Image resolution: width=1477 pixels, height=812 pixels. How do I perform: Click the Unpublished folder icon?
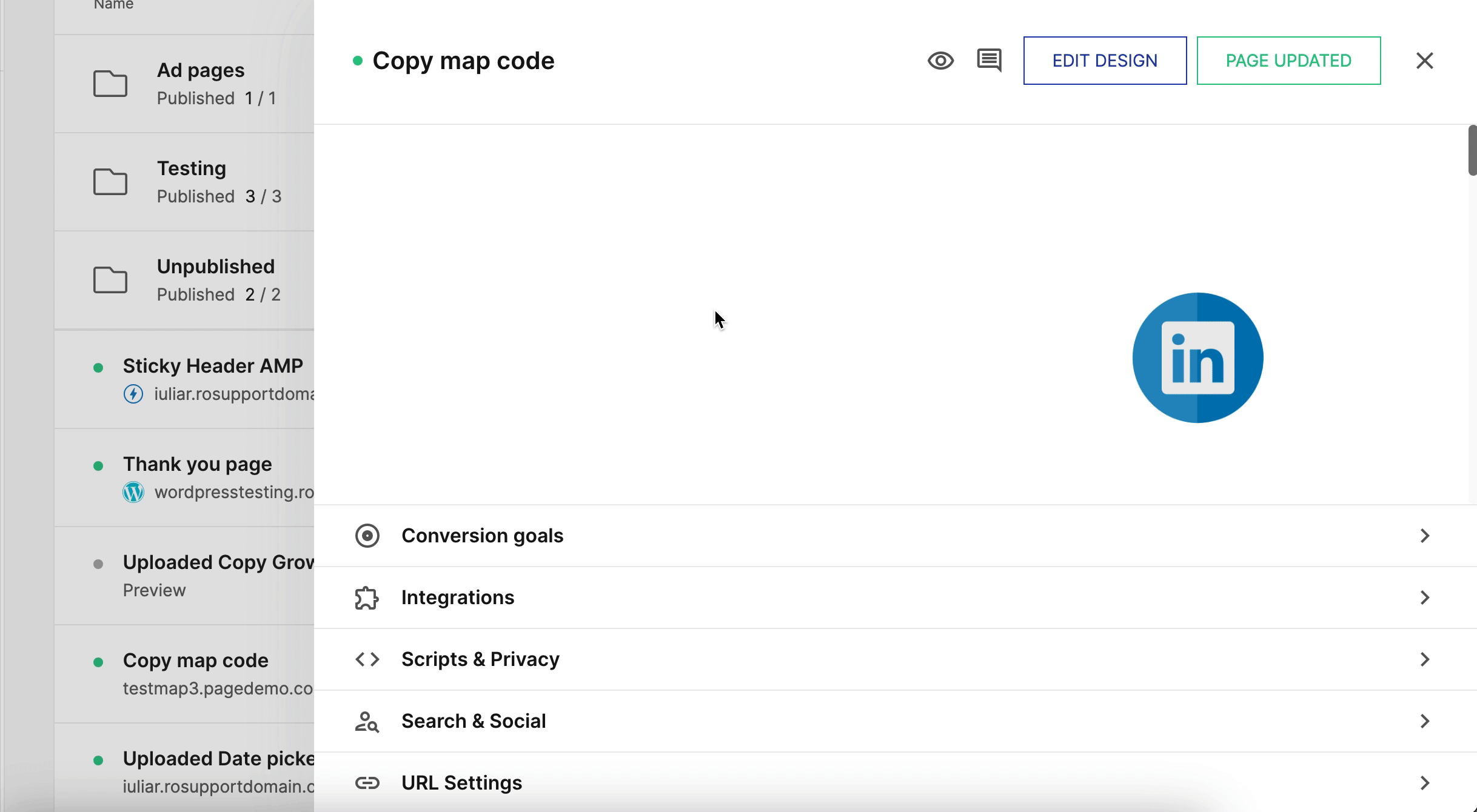pyautogui.click(x=110, y=280)
